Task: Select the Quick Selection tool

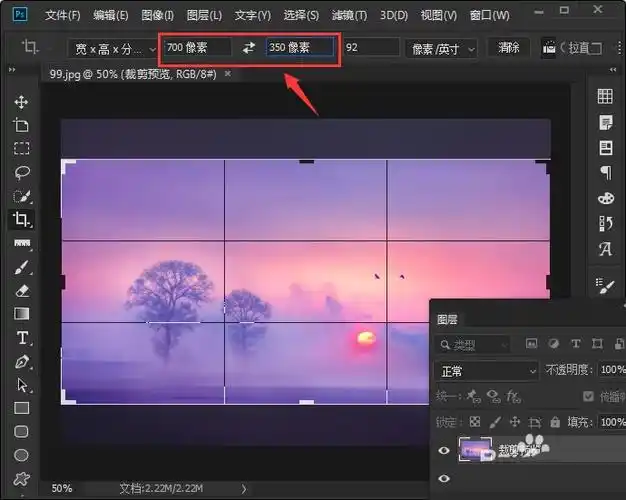Action: tap(22, 196)
